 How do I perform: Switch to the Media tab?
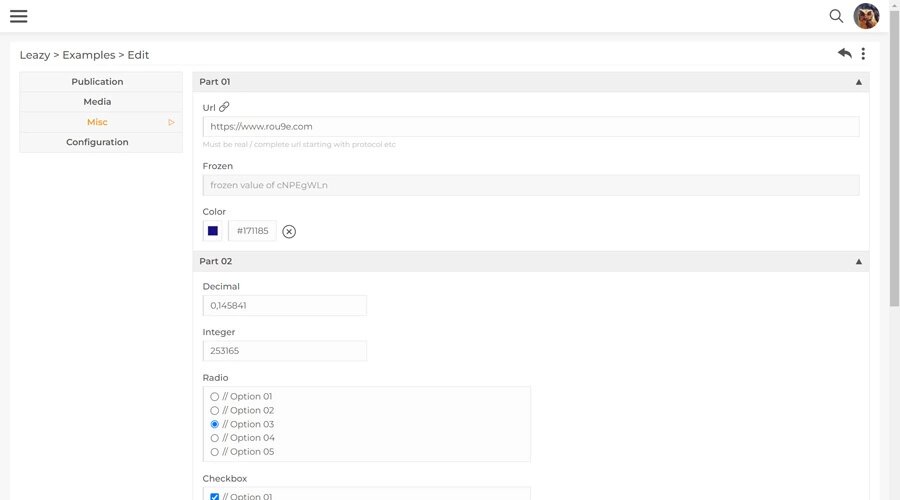tap(101, 102)
